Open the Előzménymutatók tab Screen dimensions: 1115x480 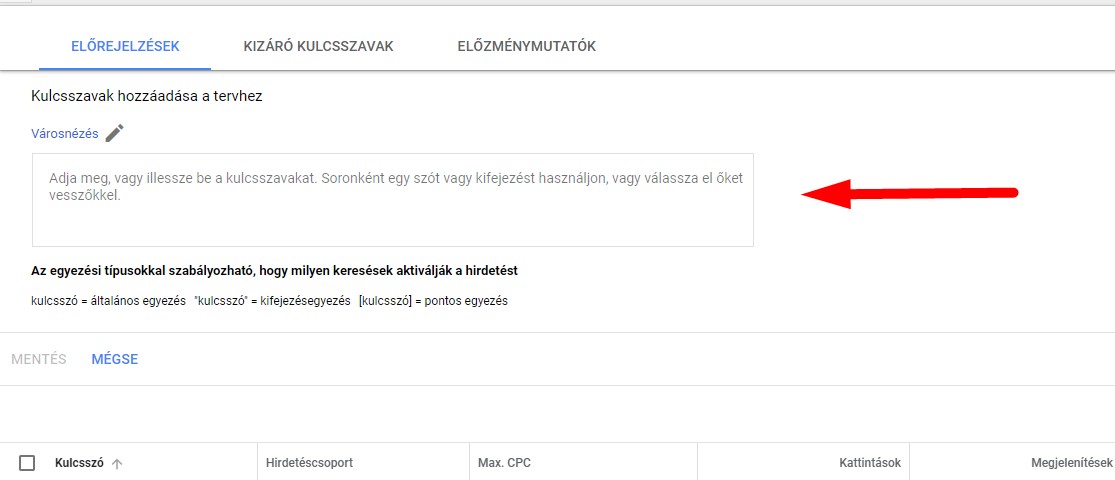coord(527,46)
